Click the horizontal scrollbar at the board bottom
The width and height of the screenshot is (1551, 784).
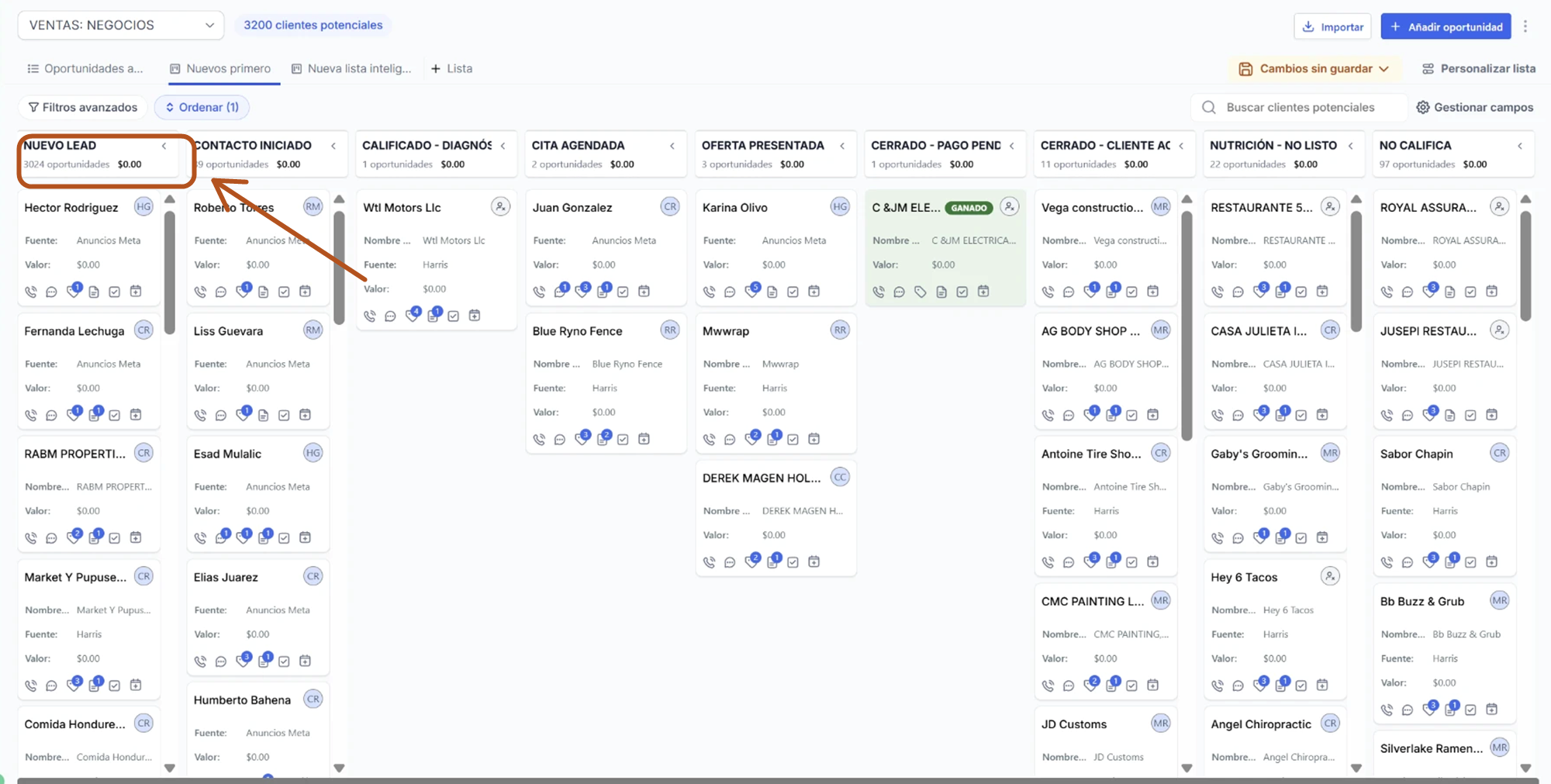point(777,780)
